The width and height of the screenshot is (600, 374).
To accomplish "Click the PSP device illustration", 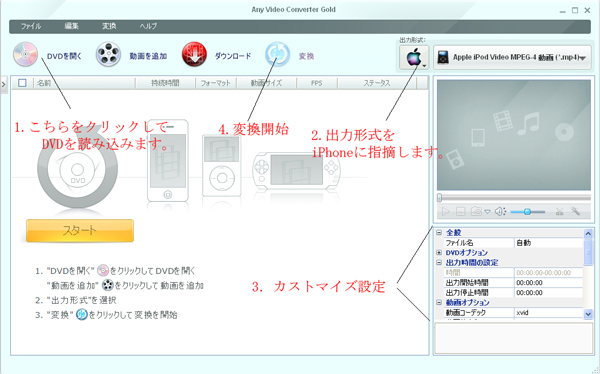I will point(296,170).
